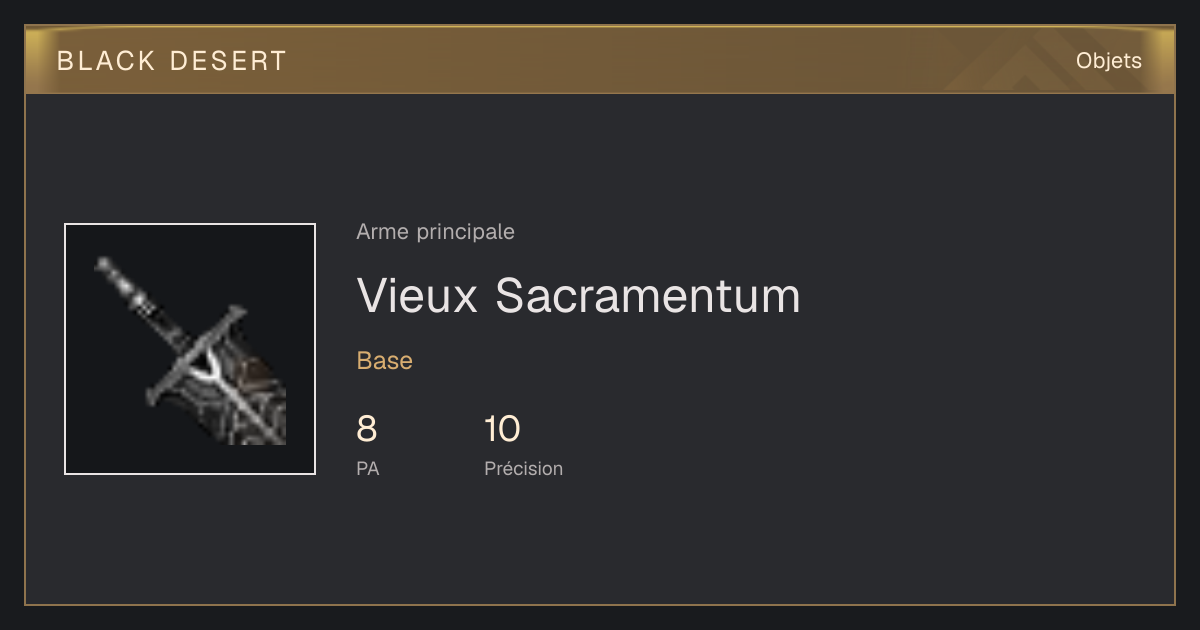Click the letter V of Vieux
Image resolution: width=1200 pixels, height=630 pixels.
372,295
